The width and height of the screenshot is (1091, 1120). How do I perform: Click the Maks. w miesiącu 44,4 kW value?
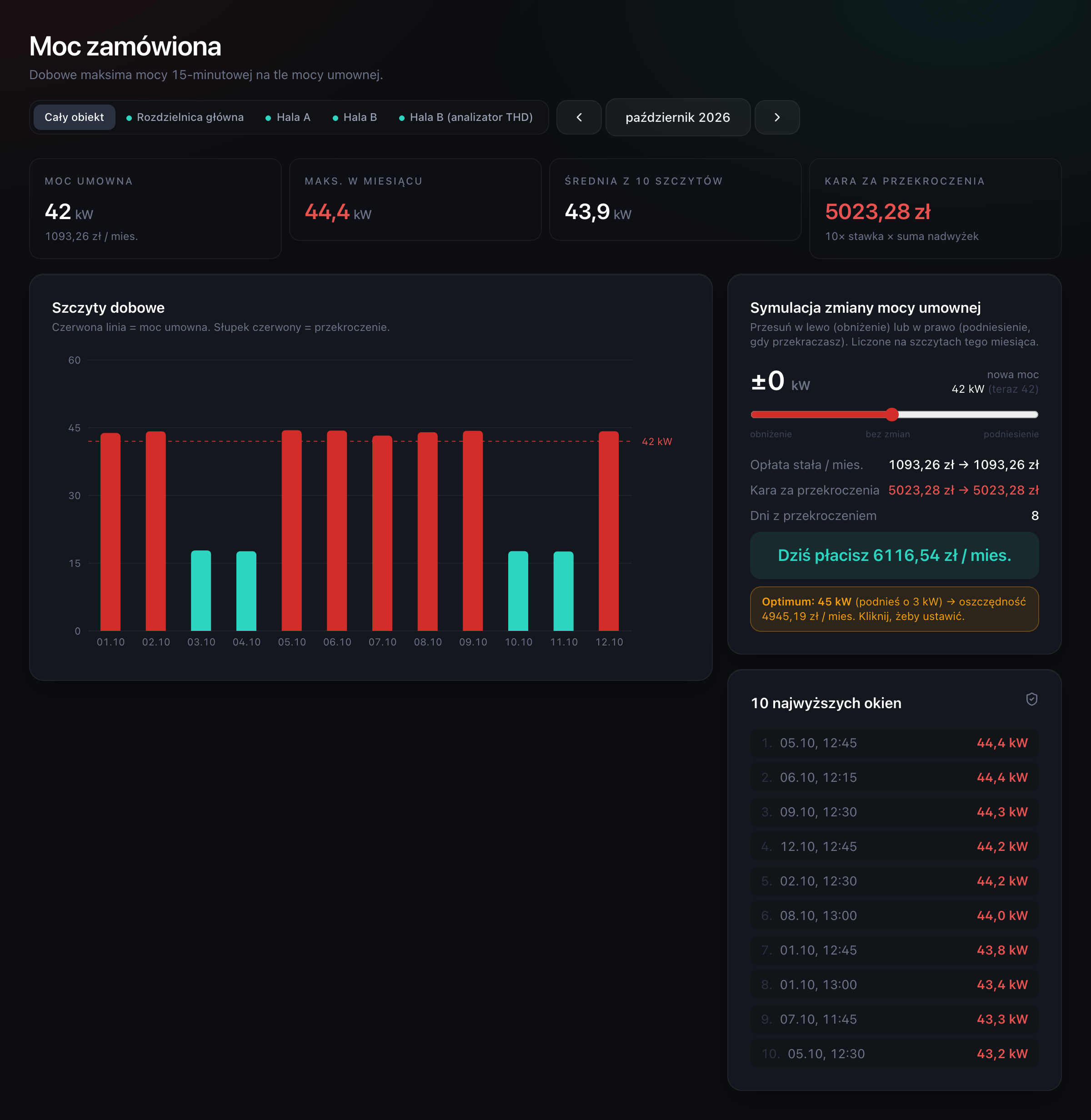click(x=338, y=212)
